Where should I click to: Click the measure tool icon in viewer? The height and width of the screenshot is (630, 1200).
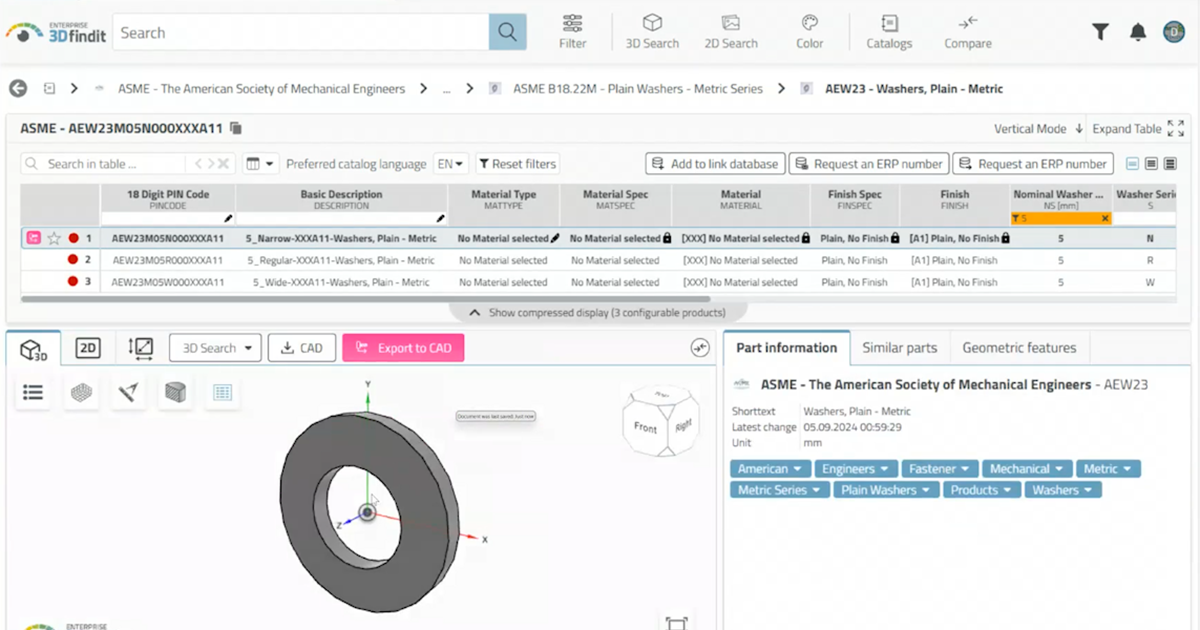pos(128,393)
